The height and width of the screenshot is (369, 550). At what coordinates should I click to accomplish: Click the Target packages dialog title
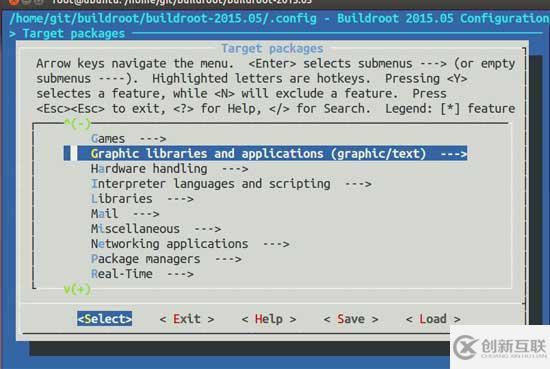pyautogui.click(x=272, y=48)
